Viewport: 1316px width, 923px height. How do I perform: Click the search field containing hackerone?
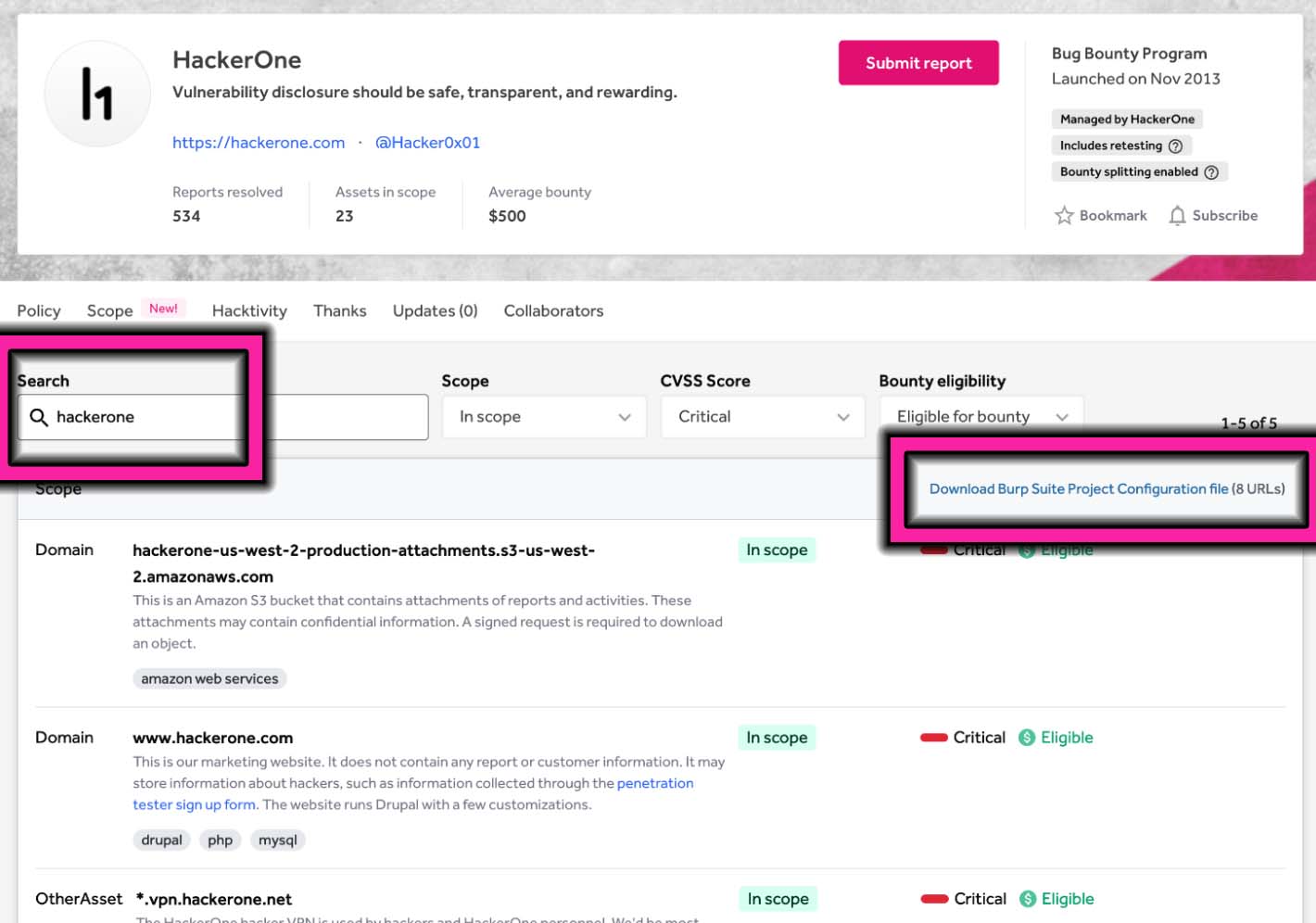point(232,417)
